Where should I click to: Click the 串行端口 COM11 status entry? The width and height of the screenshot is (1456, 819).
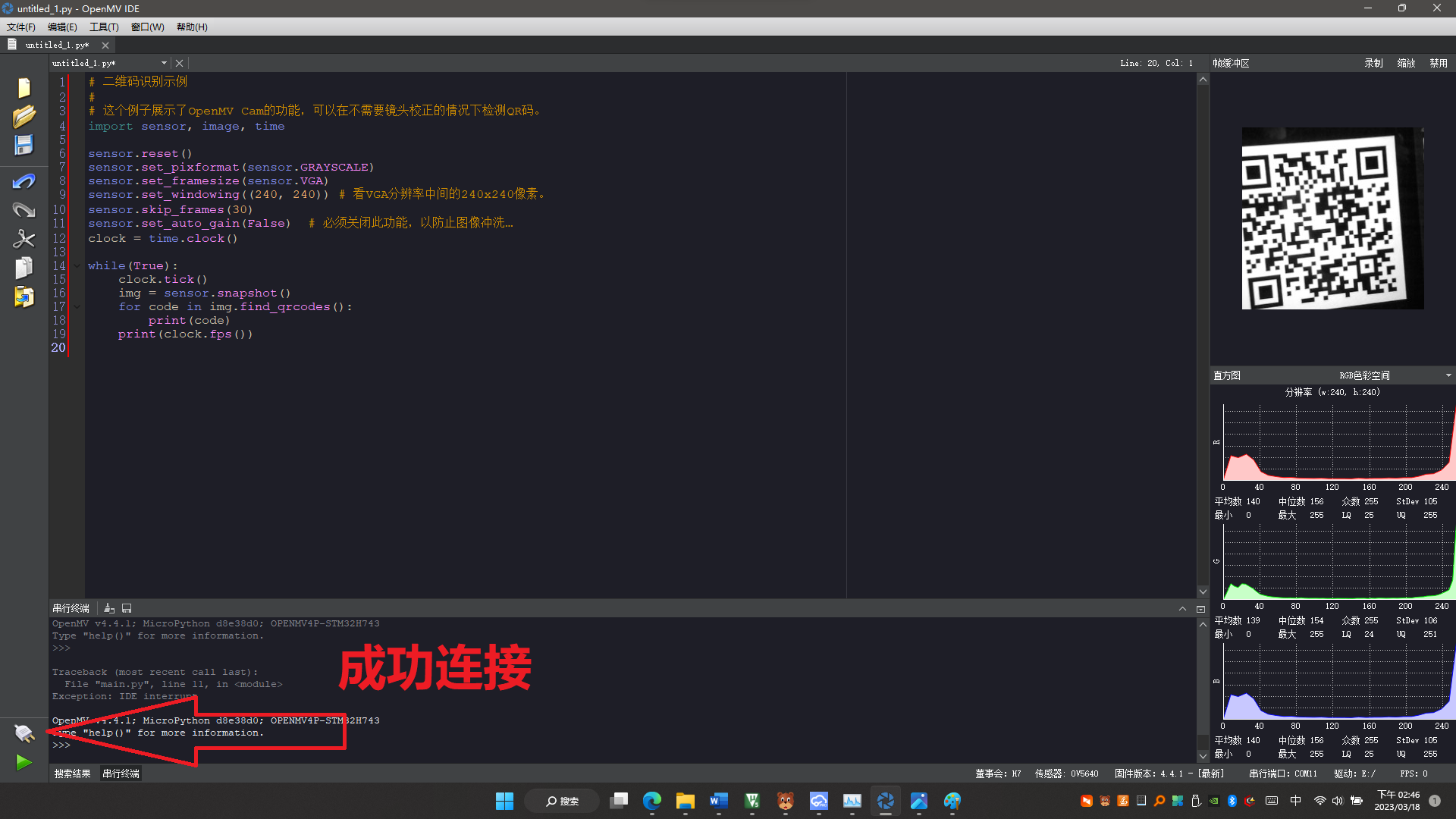(x=1282, y=773)
